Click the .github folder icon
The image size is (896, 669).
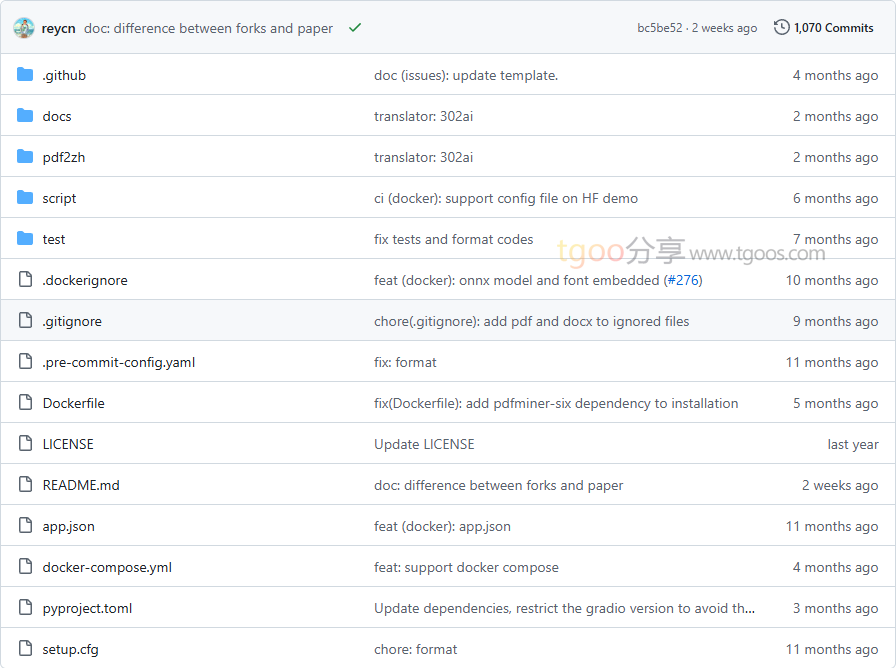coord(25,75)
